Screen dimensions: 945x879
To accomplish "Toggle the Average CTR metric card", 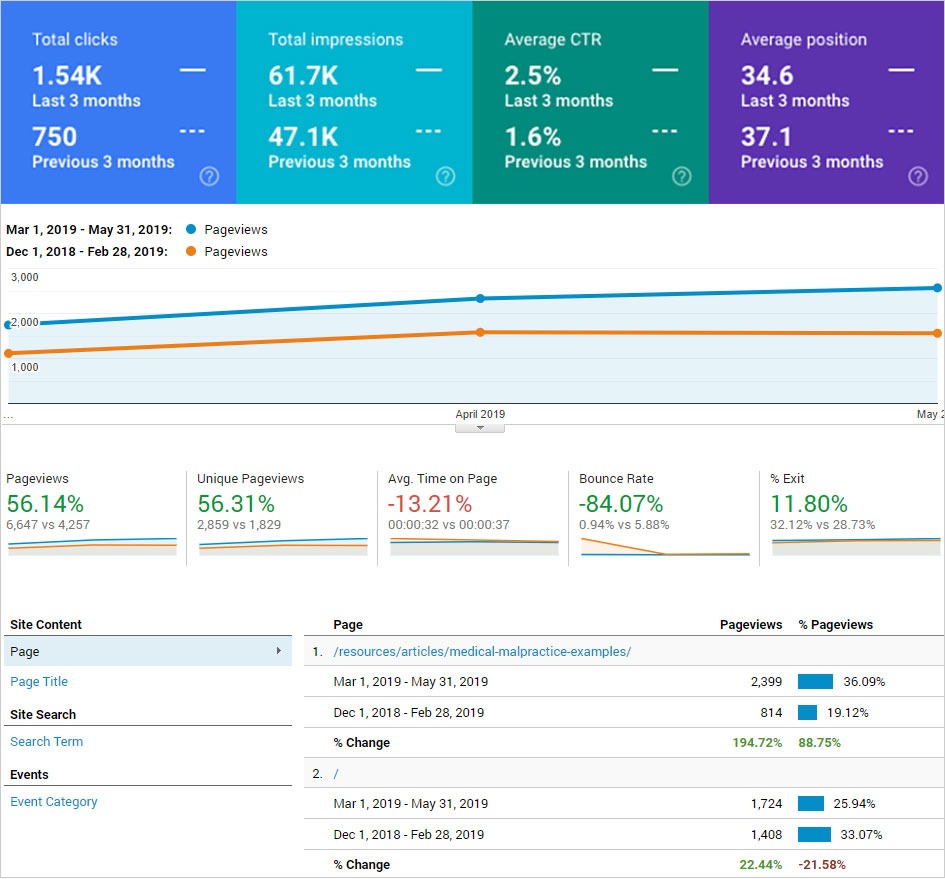I will pyautogui.click(x=591, y=102).
